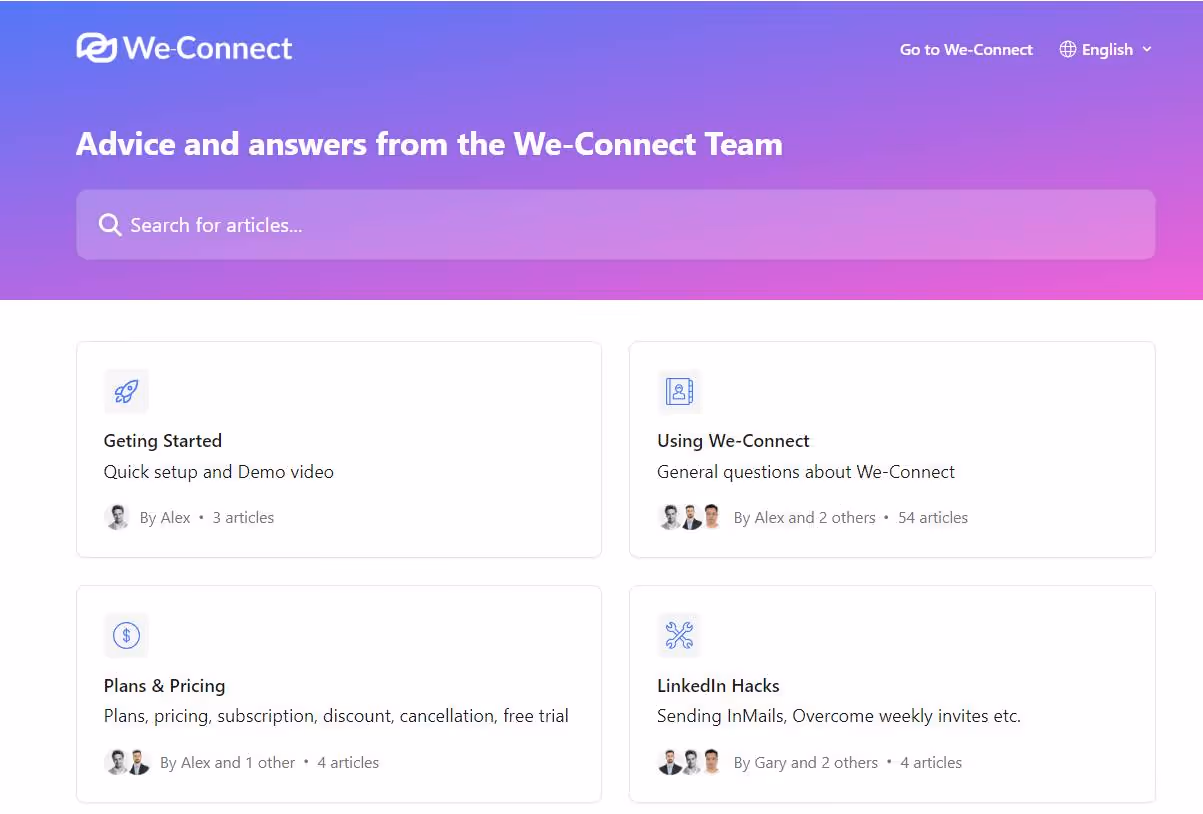Viewport: 1203px width, 814px height.
Task: Click the dollar sign icon on Plans & Pricing
Action: click(x=126, y=635)
